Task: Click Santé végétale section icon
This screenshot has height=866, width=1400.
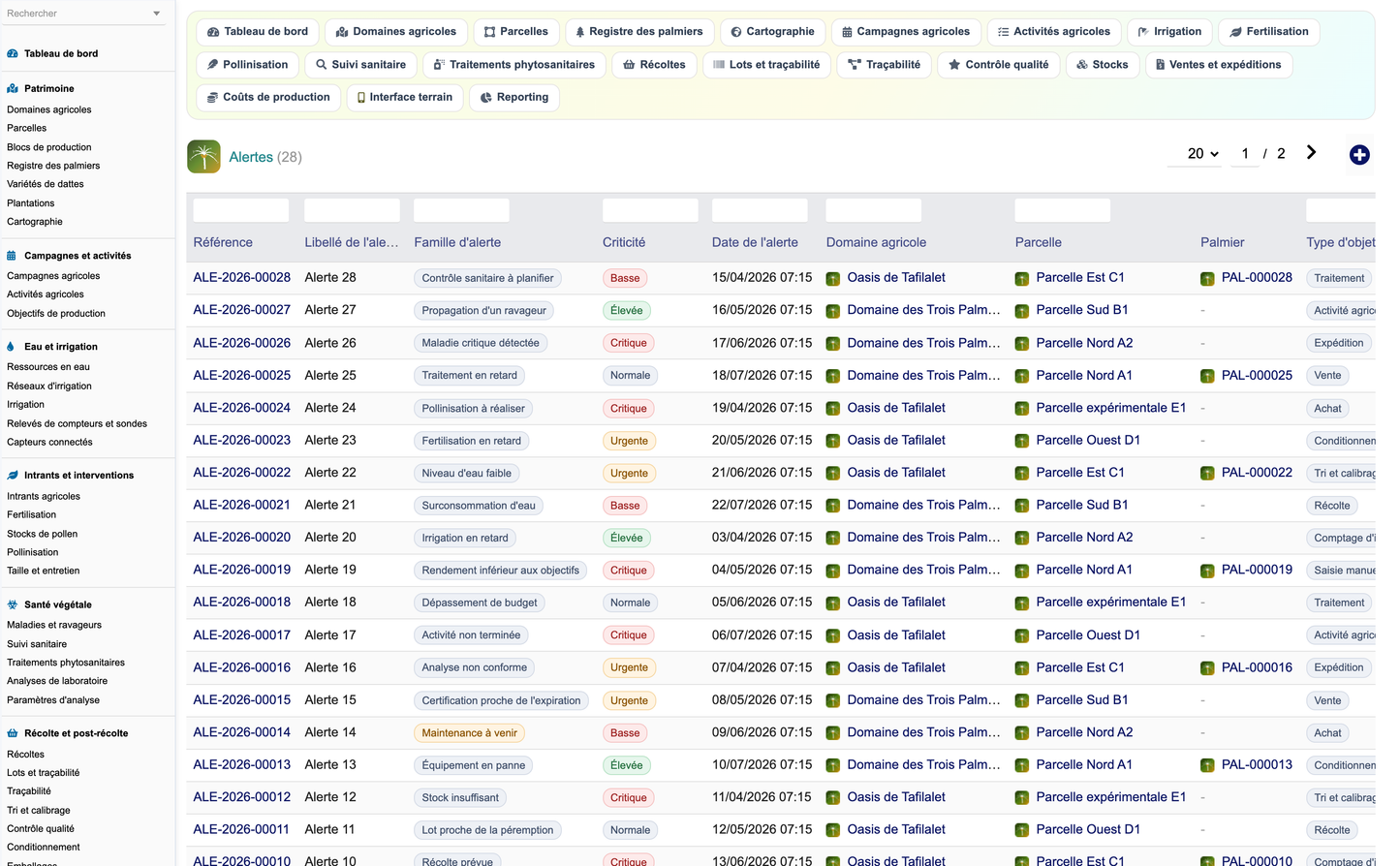Action: 13,604
